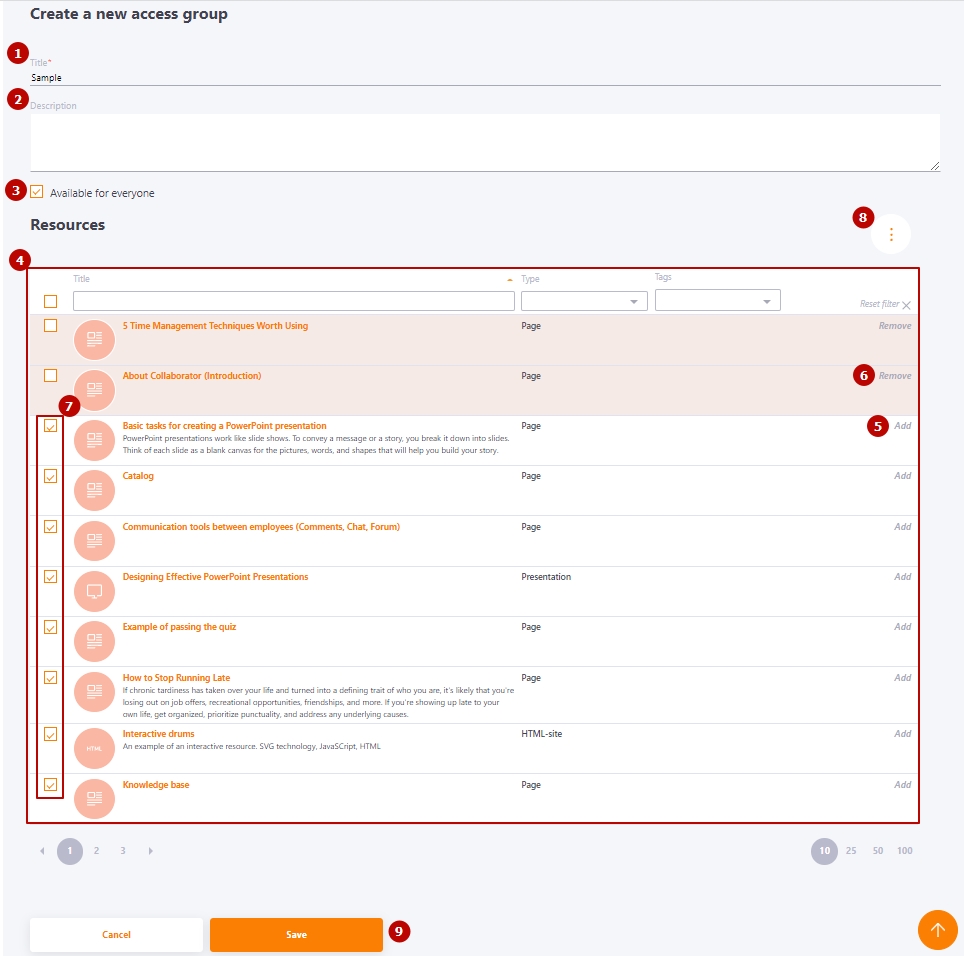This screenshot has height=956, width=964.
Task: Click the Description text area
Action: (480, 140)
